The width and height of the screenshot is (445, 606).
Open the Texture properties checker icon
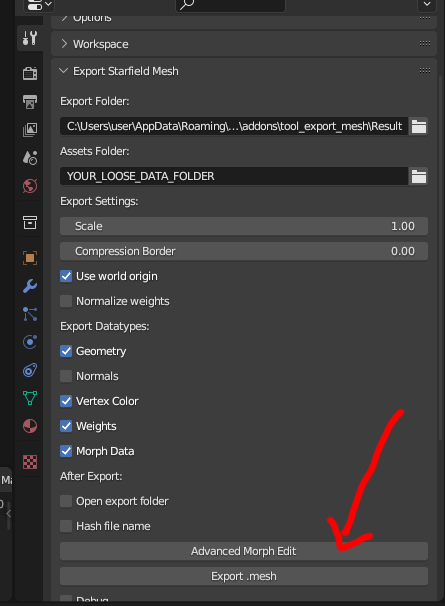pyautogui.click(x=30, y=461)
